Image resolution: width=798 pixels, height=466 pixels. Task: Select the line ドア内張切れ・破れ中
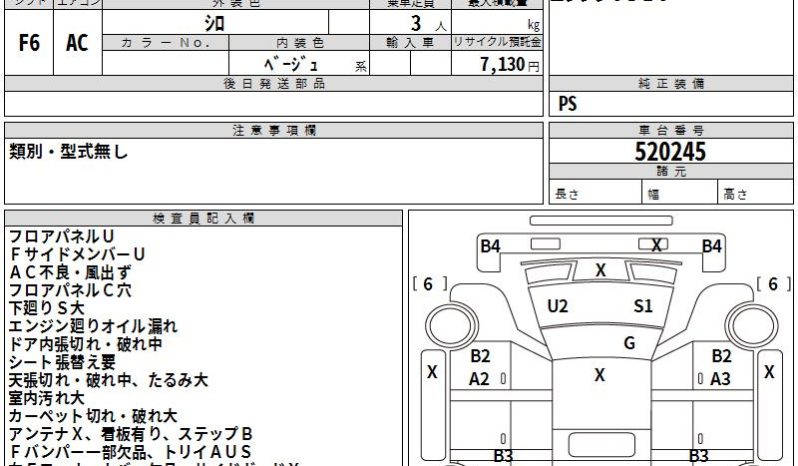tap(86, 344)
